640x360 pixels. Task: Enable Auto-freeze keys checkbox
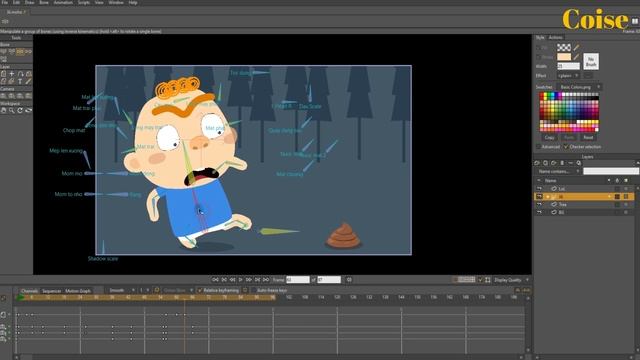click(253, 290)
